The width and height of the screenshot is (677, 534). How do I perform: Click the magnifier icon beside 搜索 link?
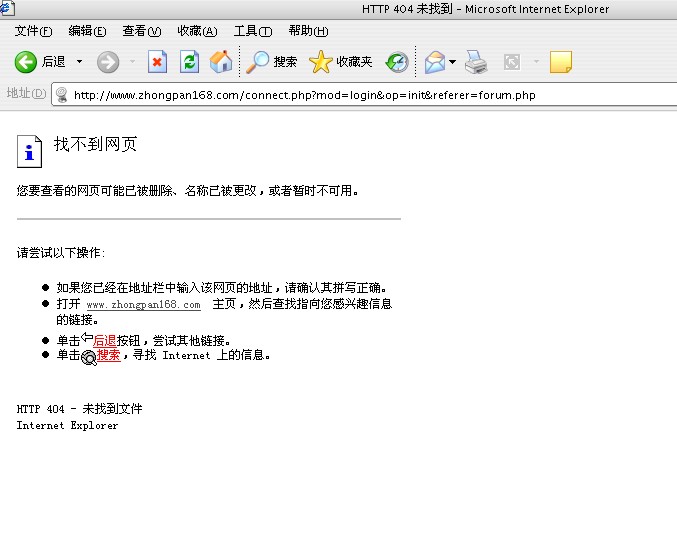point(89,358)
